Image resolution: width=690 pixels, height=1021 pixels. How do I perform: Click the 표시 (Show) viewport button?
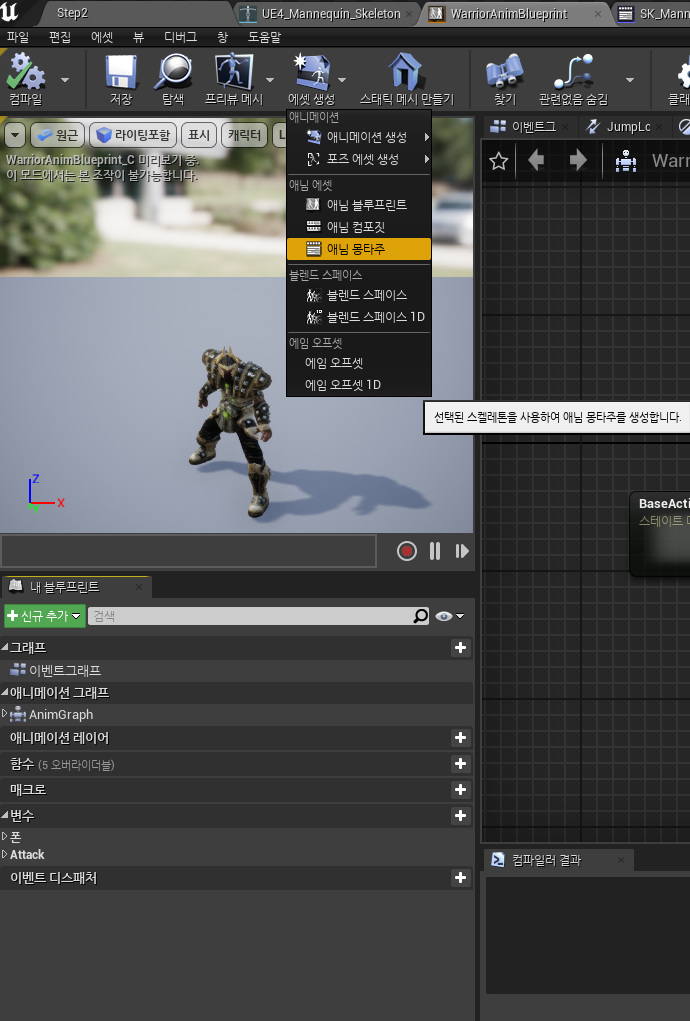coord(199,135)
